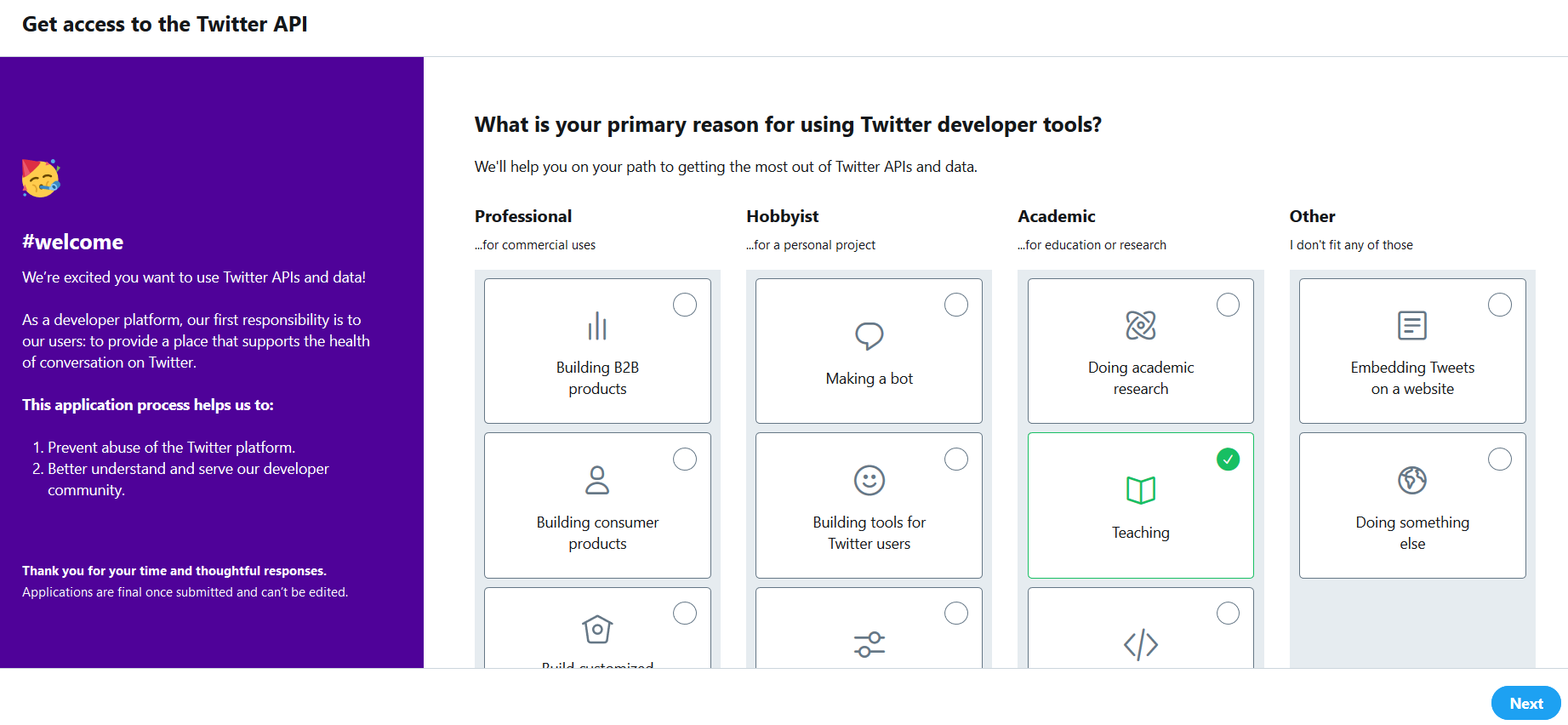Click the atom icon for academic research

coord(1141,325)
